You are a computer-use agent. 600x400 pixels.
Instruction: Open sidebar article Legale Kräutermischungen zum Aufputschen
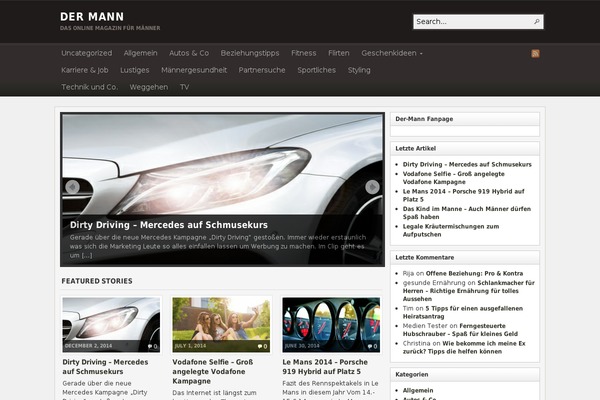pos(451,230)
